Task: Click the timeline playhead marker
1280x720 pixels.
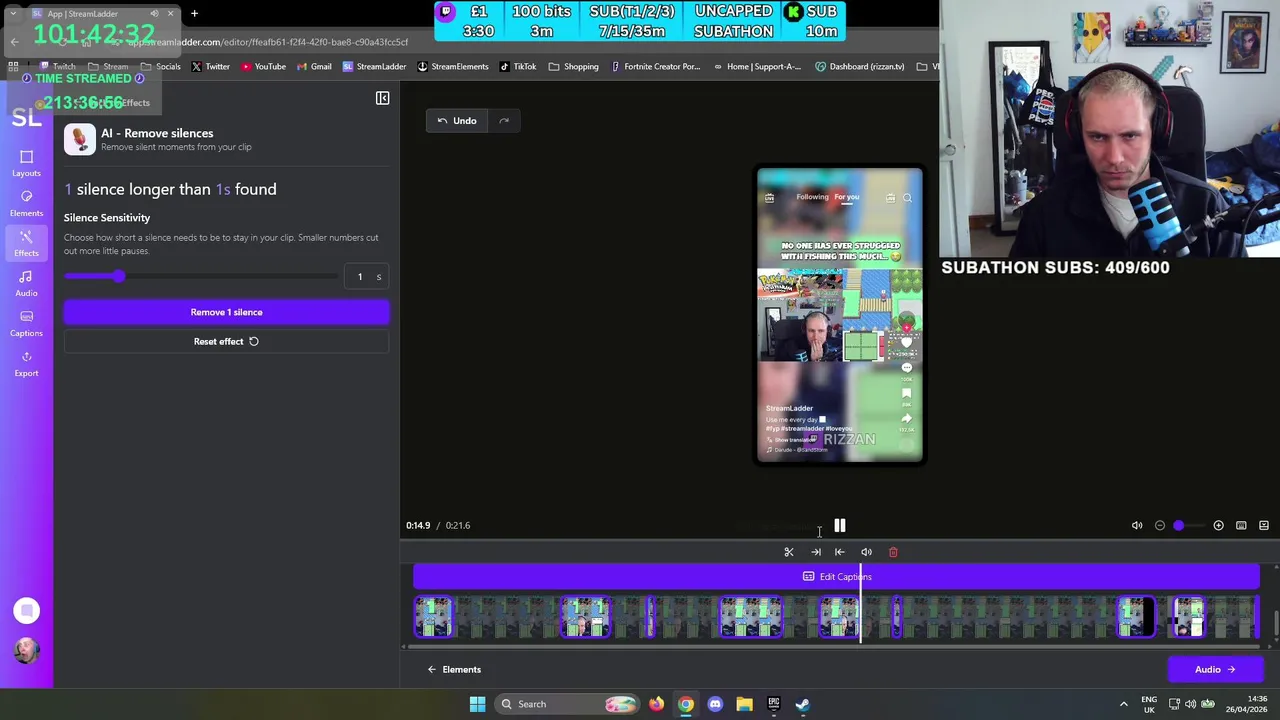Action: click(x=860, y=605)
